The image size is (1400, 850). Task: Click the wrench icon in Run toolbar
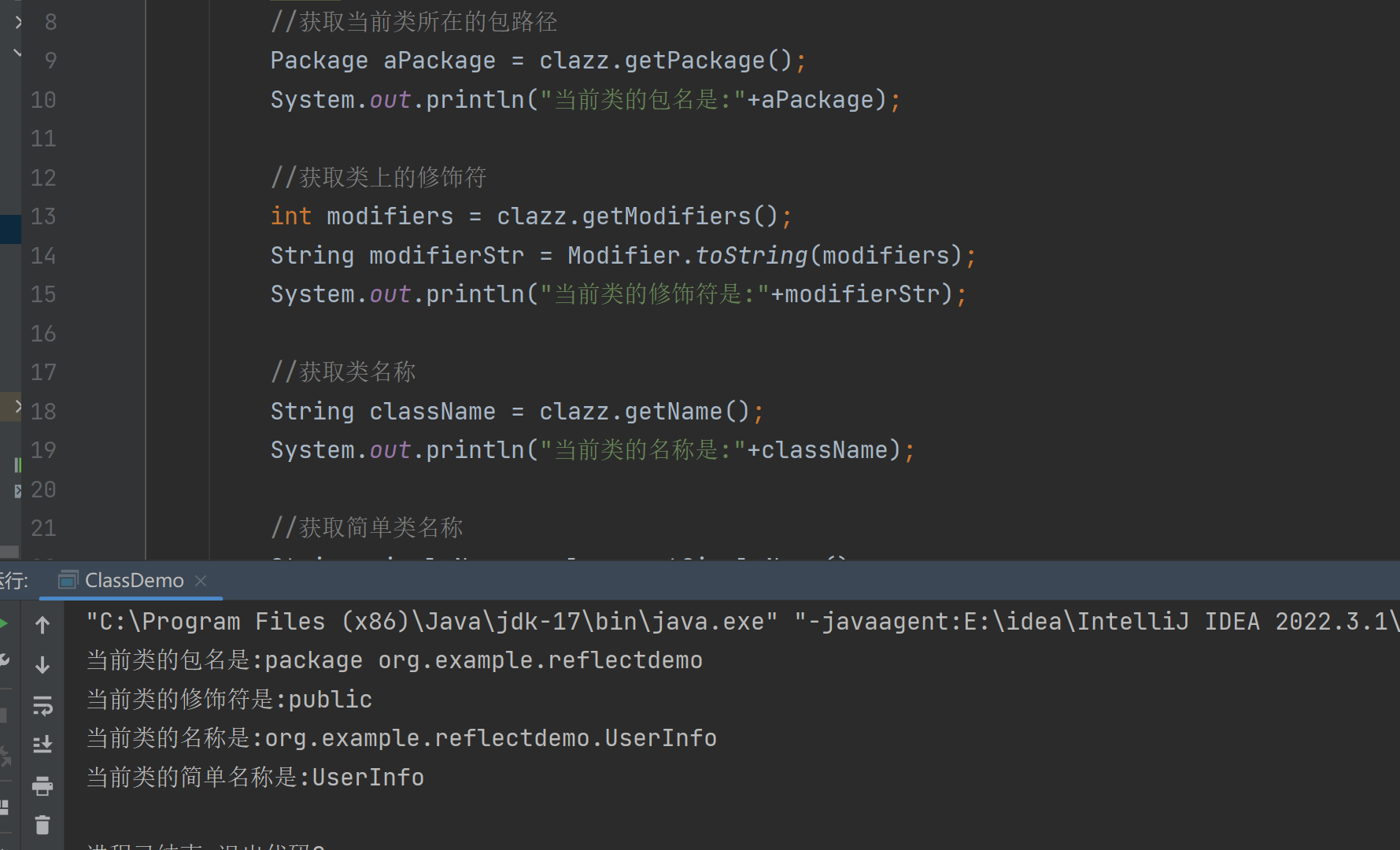point(4,661)
